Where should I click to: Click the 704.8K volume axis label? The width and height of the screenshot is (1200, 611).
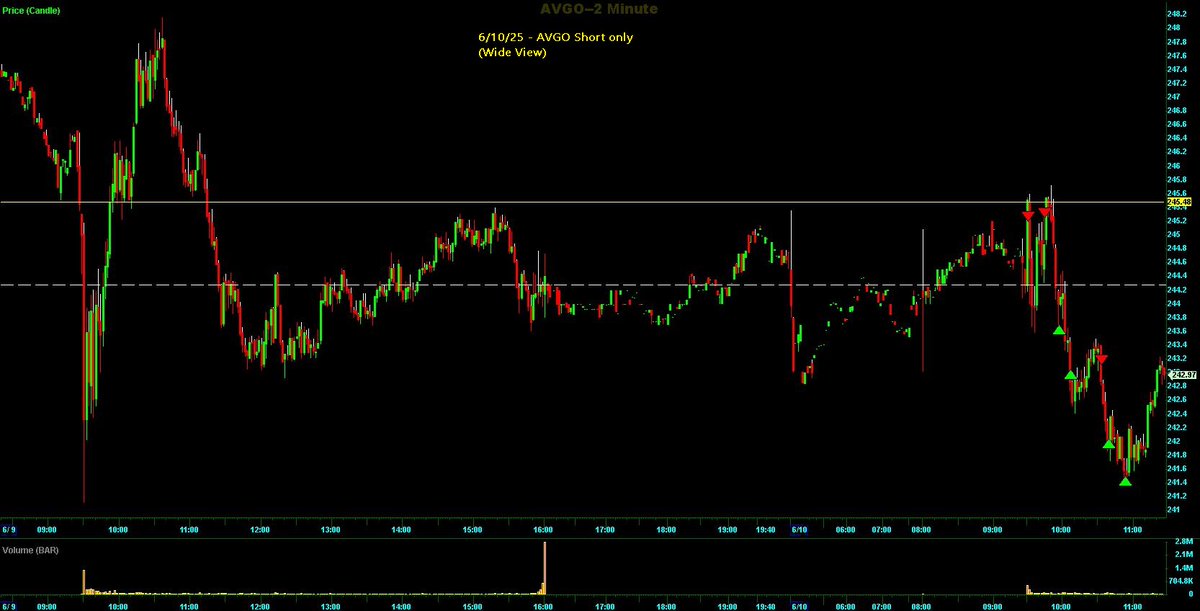(1181, 580)
